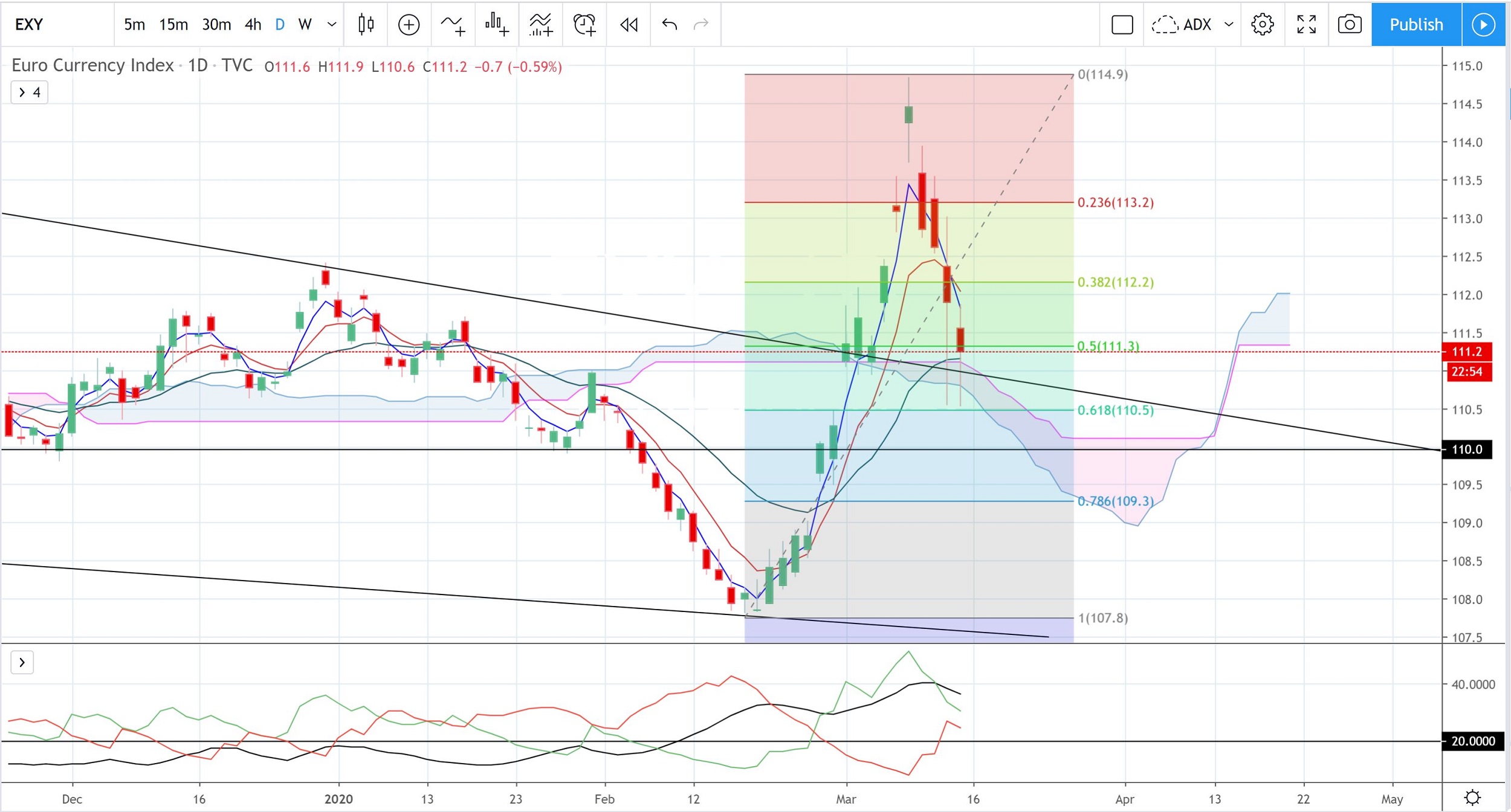Open chart settings gear icon
1511x812 pixels.
click(1263, 24)
